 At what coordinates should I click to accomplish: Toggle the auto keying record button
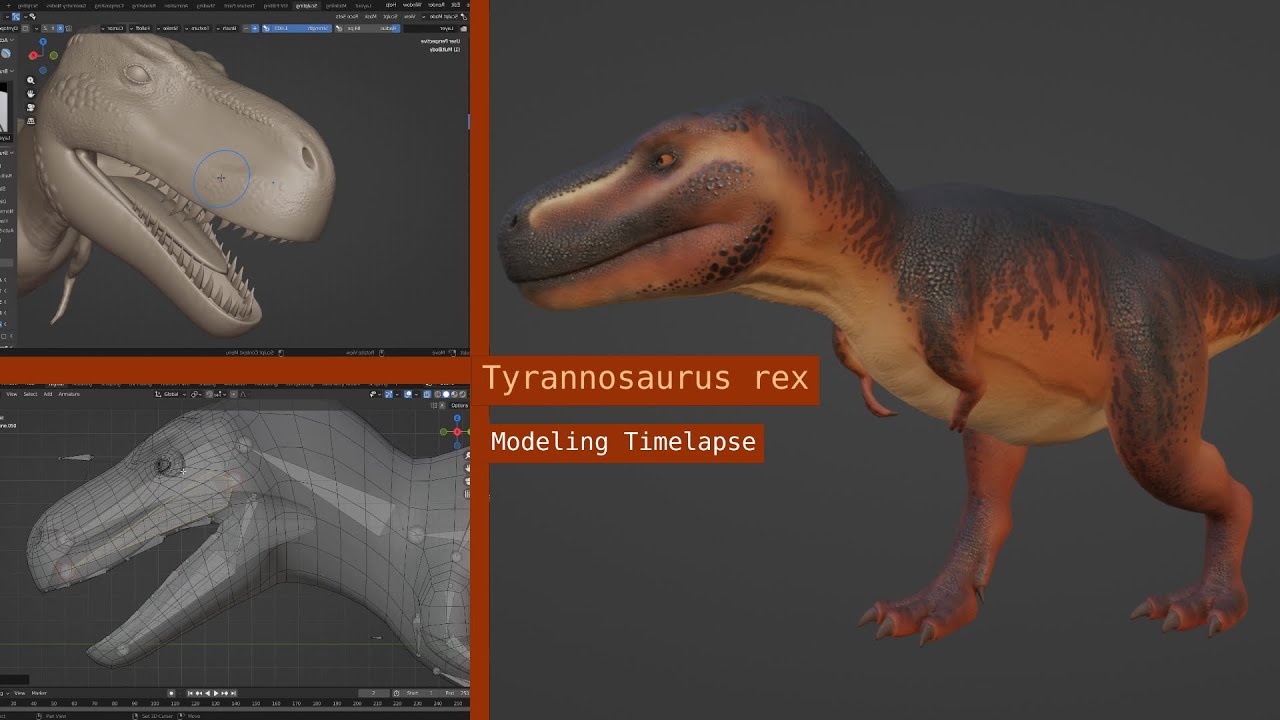171,693
